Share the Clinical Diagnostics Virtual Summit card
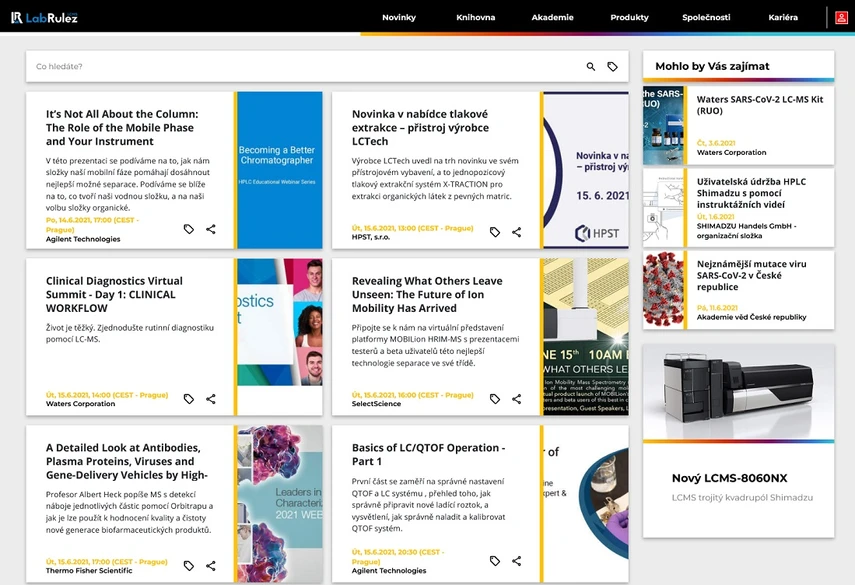Screen dimensions: 855x585 [x=210, y=399]
